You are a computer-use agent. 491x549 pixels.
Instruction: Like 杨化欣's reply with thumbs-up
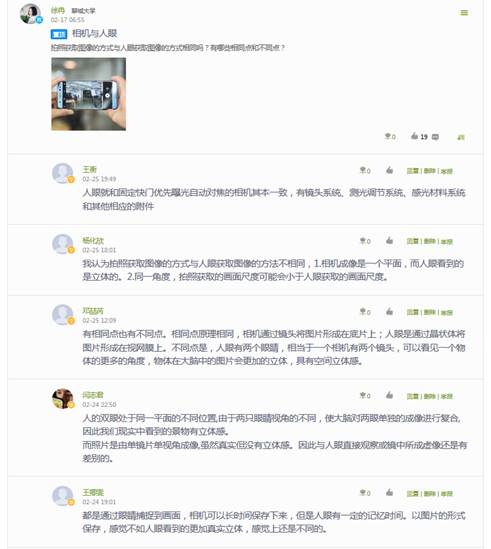(389, 241)
